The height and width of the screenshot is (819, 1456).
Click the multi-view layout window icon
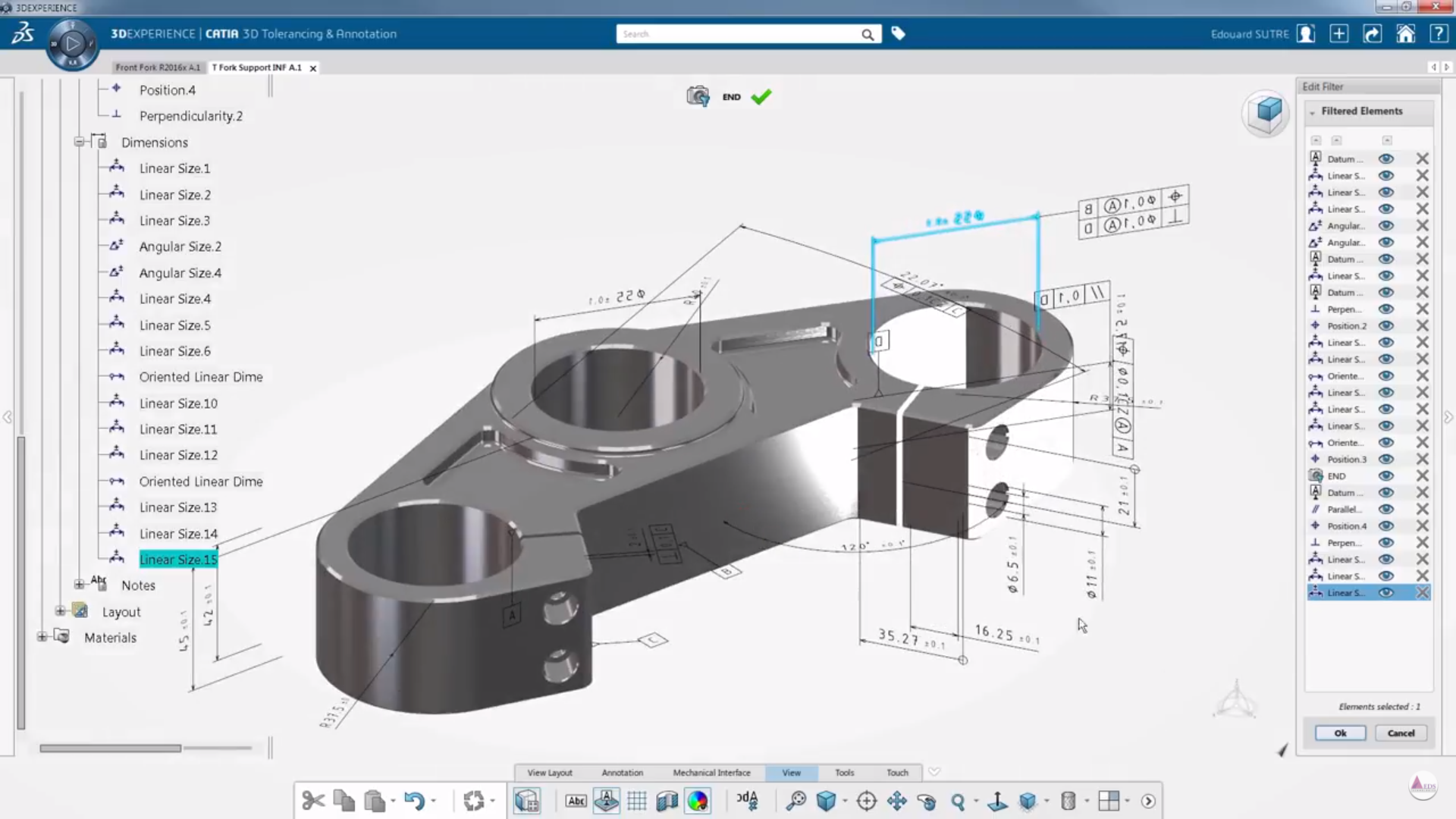pyautogui.click(x=1109, y=801)
